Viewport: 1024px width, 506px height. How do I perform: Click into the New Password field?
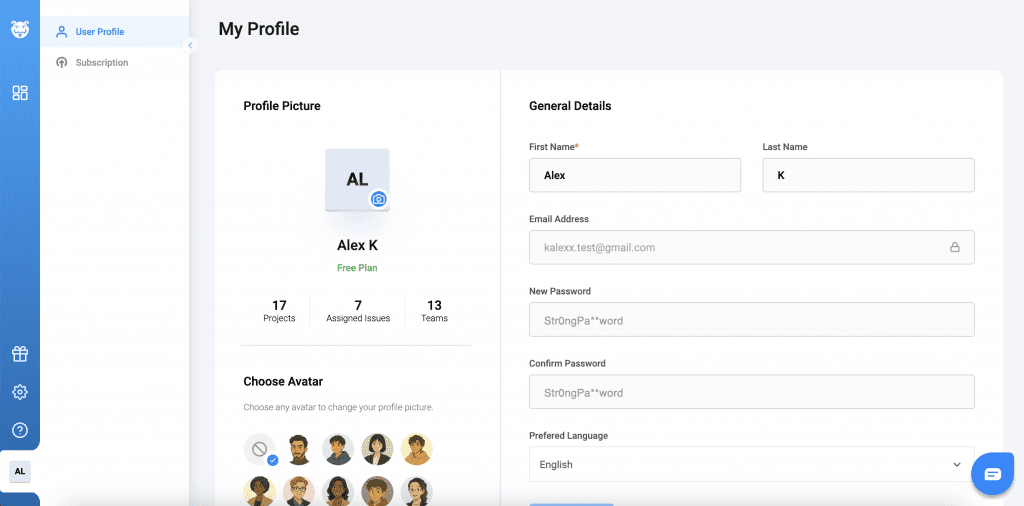(750, 320)
